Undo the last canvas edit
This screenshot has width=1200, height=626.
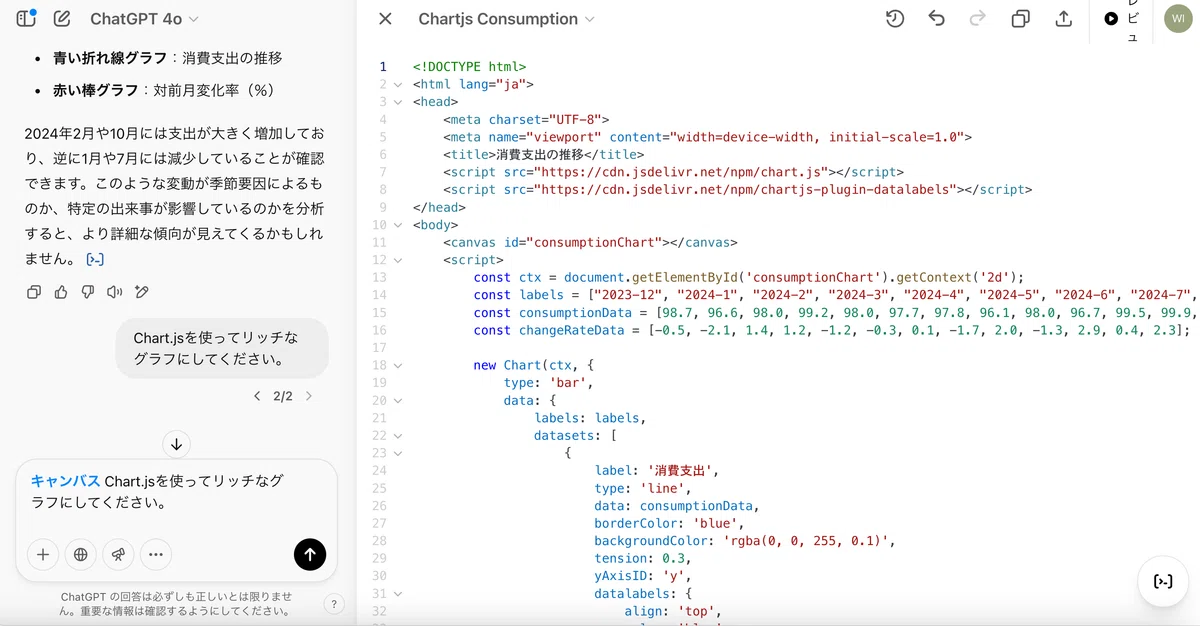pyautogui.click(x=936, y=19)
